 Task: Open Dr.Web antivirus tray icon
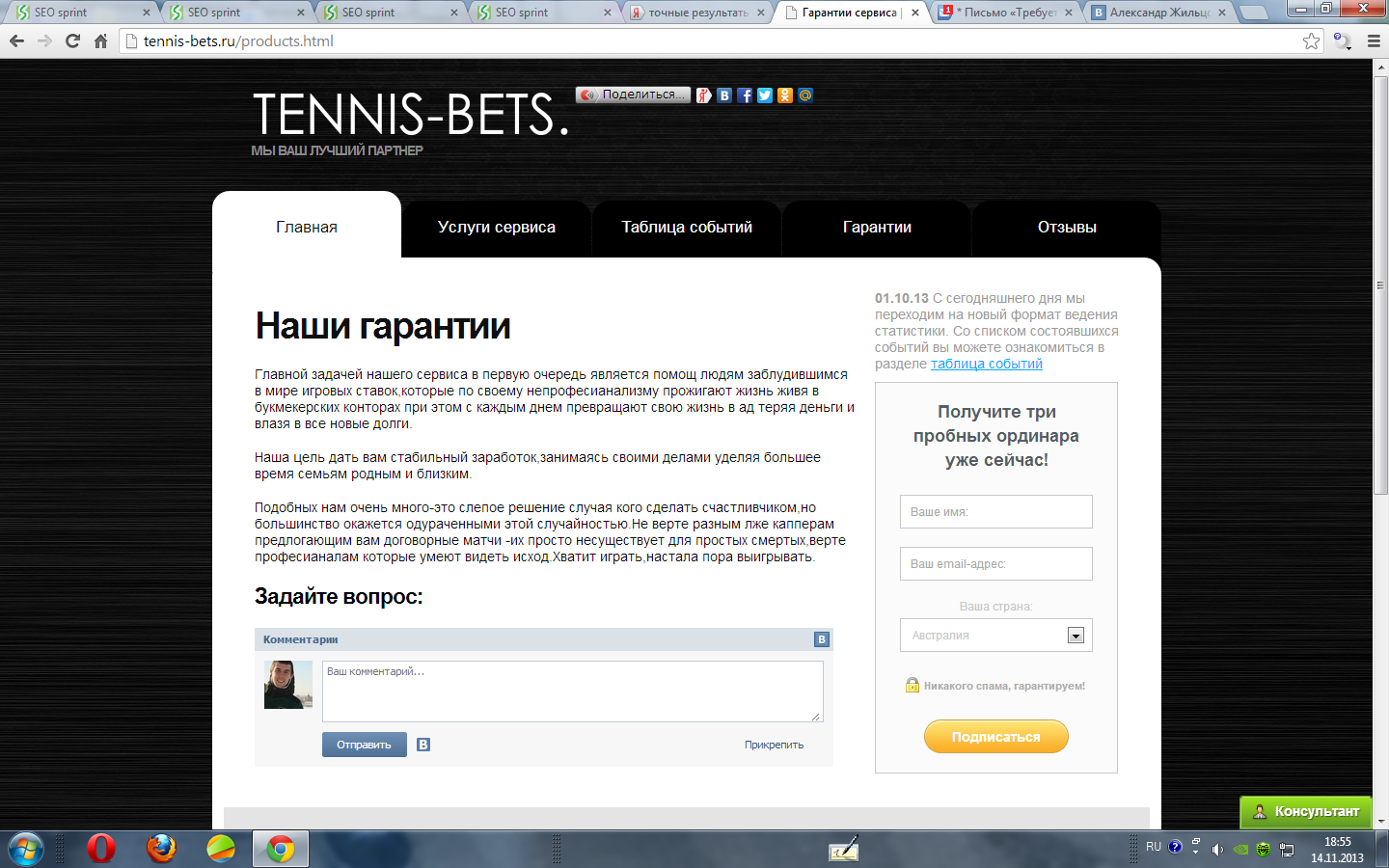[x=1264, y=850]
